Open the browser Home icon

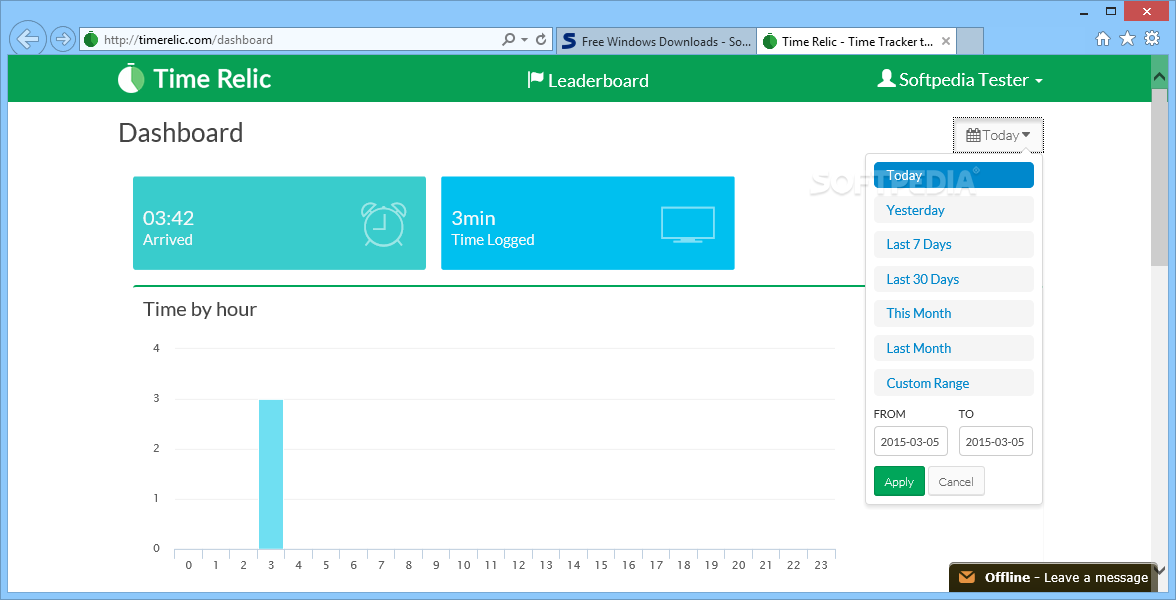click(1102, 39)
